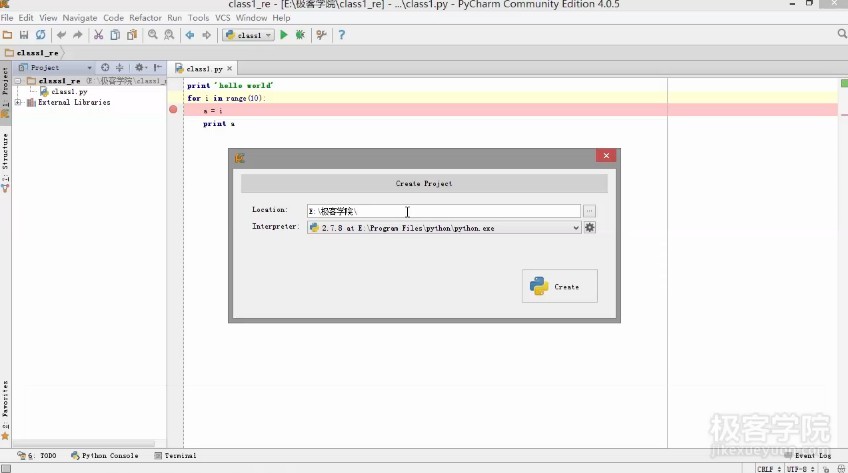Screen dimensions: 848x473
Task: Open the UTF-8 encoding selector
Action: (x=800, y=469)
